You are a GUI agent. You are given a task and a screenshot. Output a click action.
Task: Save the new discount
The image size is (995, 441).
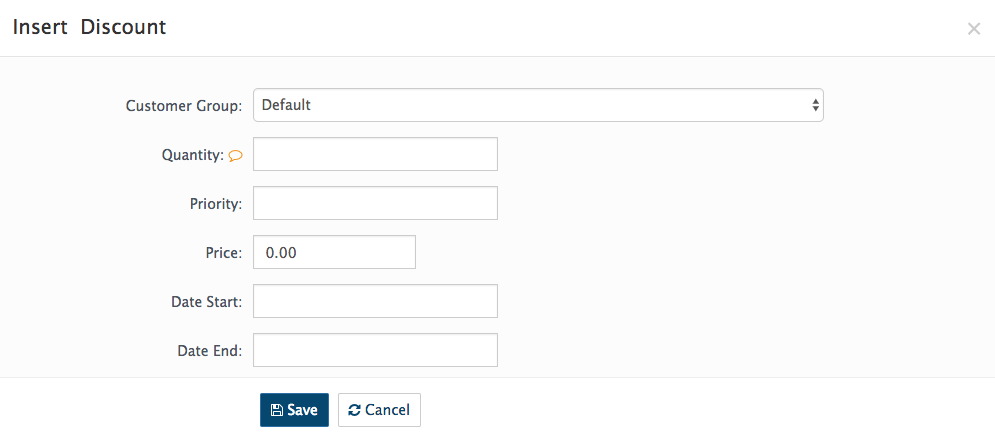click(294, 410)
